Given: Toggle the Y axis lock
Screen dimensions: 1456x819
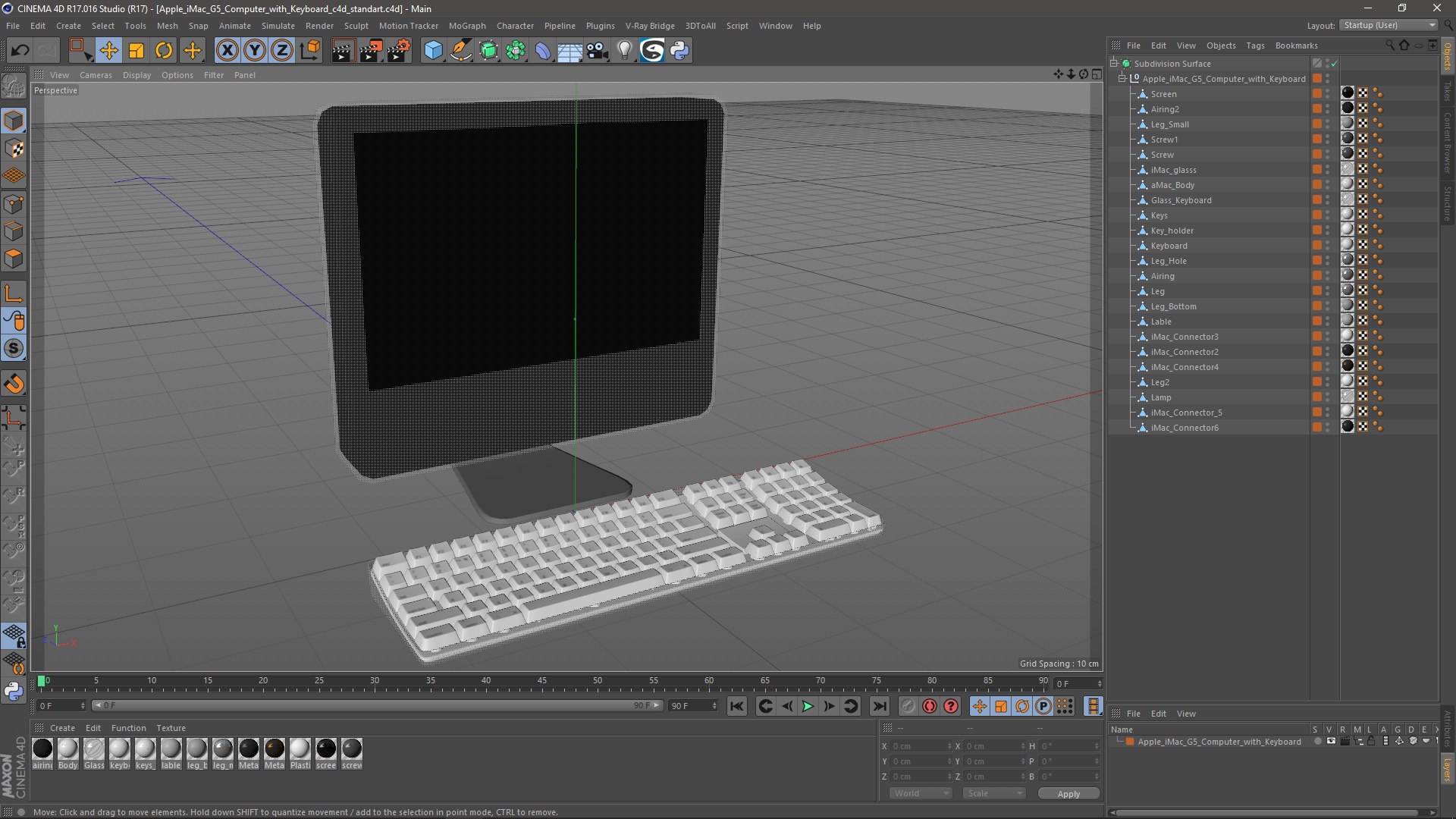Looking at the screenshot, I should 255,51.
